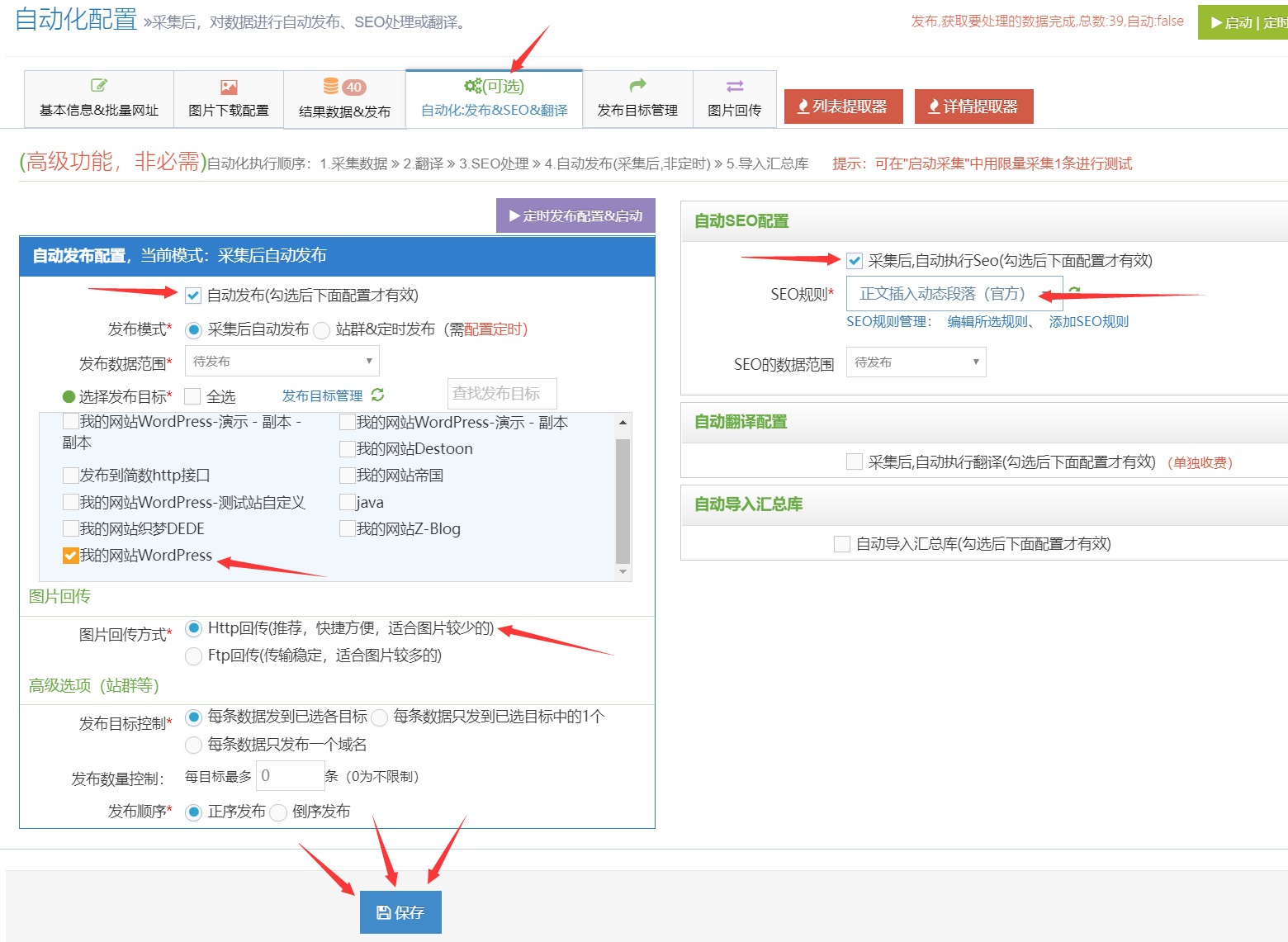Screen dimensions: 1288x942
Task: Click 定时发布配置&启动 purple button
Action: pos(575,215)
